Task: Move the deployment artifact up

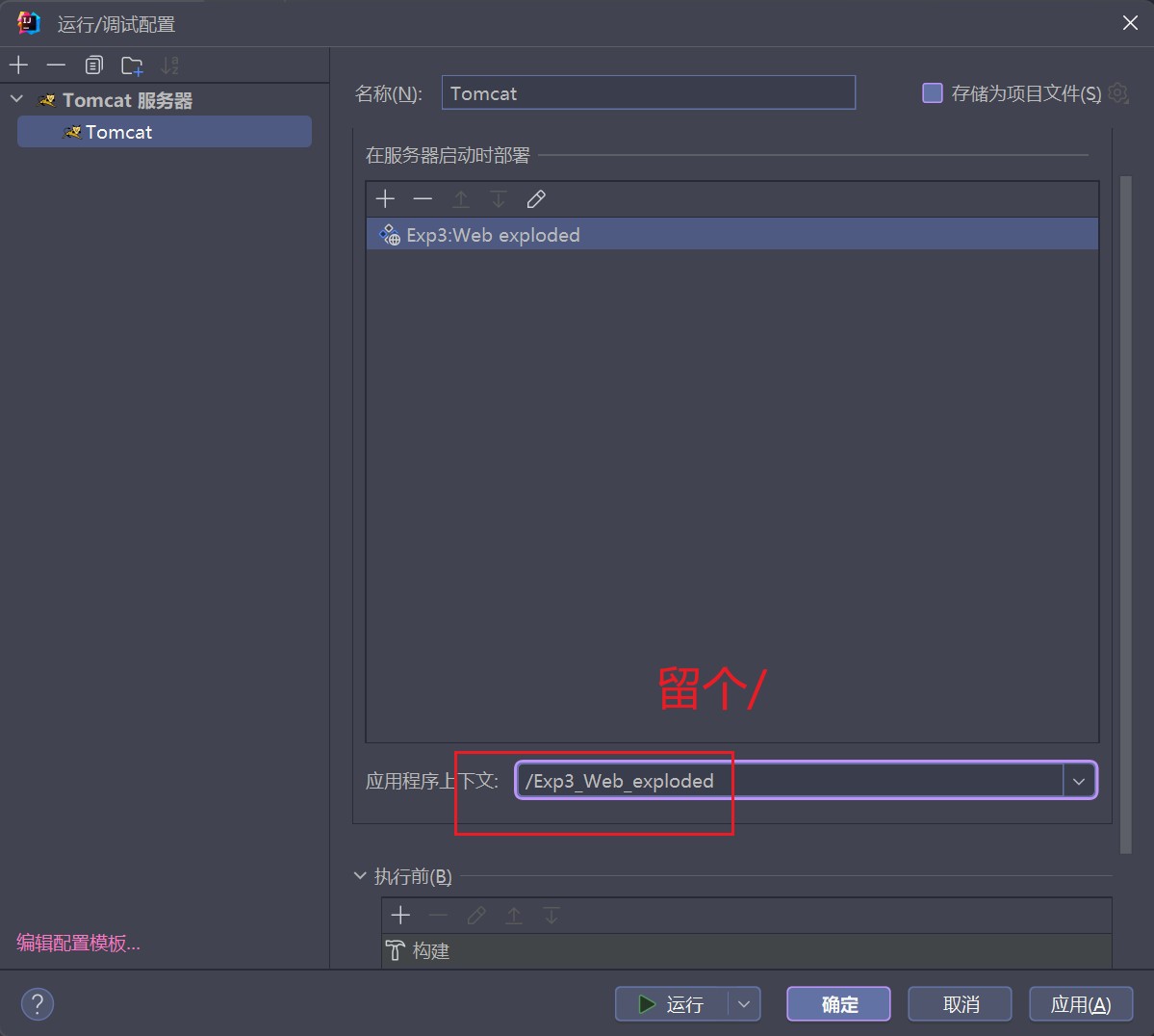Action: (x=461, y=198)
